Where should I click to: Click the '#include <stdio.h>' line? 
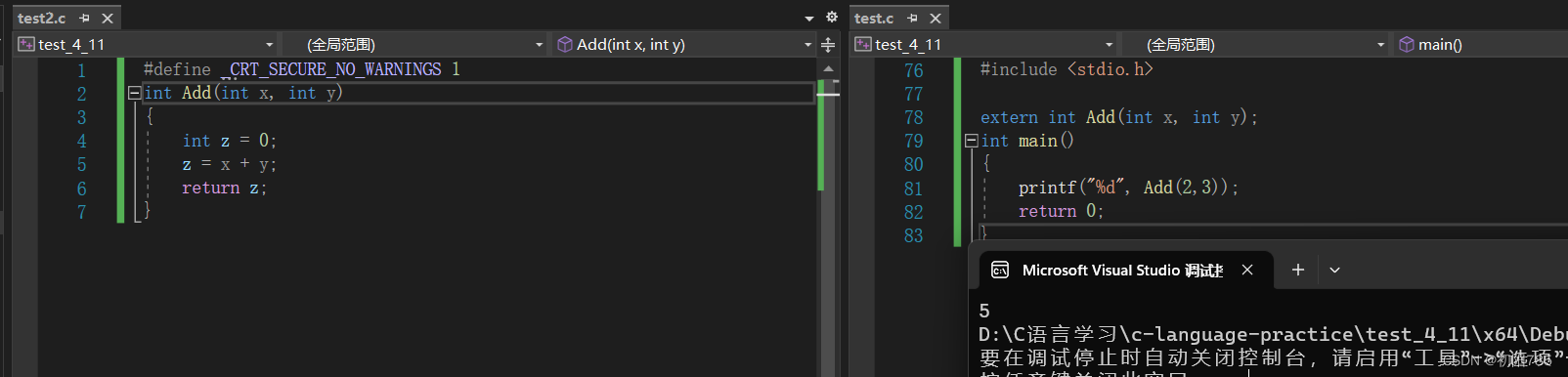click(1067, 69)
